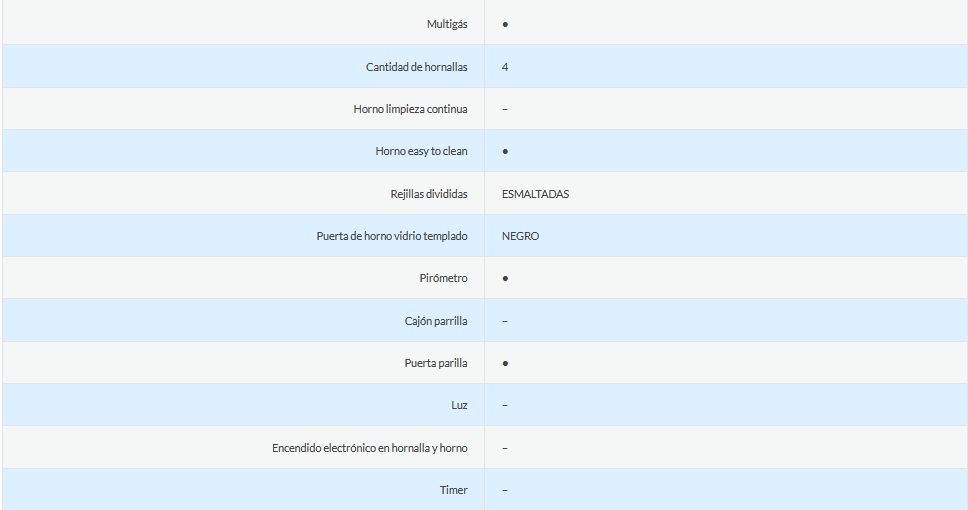Click the Pirómetro row bullet indicator
The width and height of the screenshot is (968, 510).
point(505,278)
